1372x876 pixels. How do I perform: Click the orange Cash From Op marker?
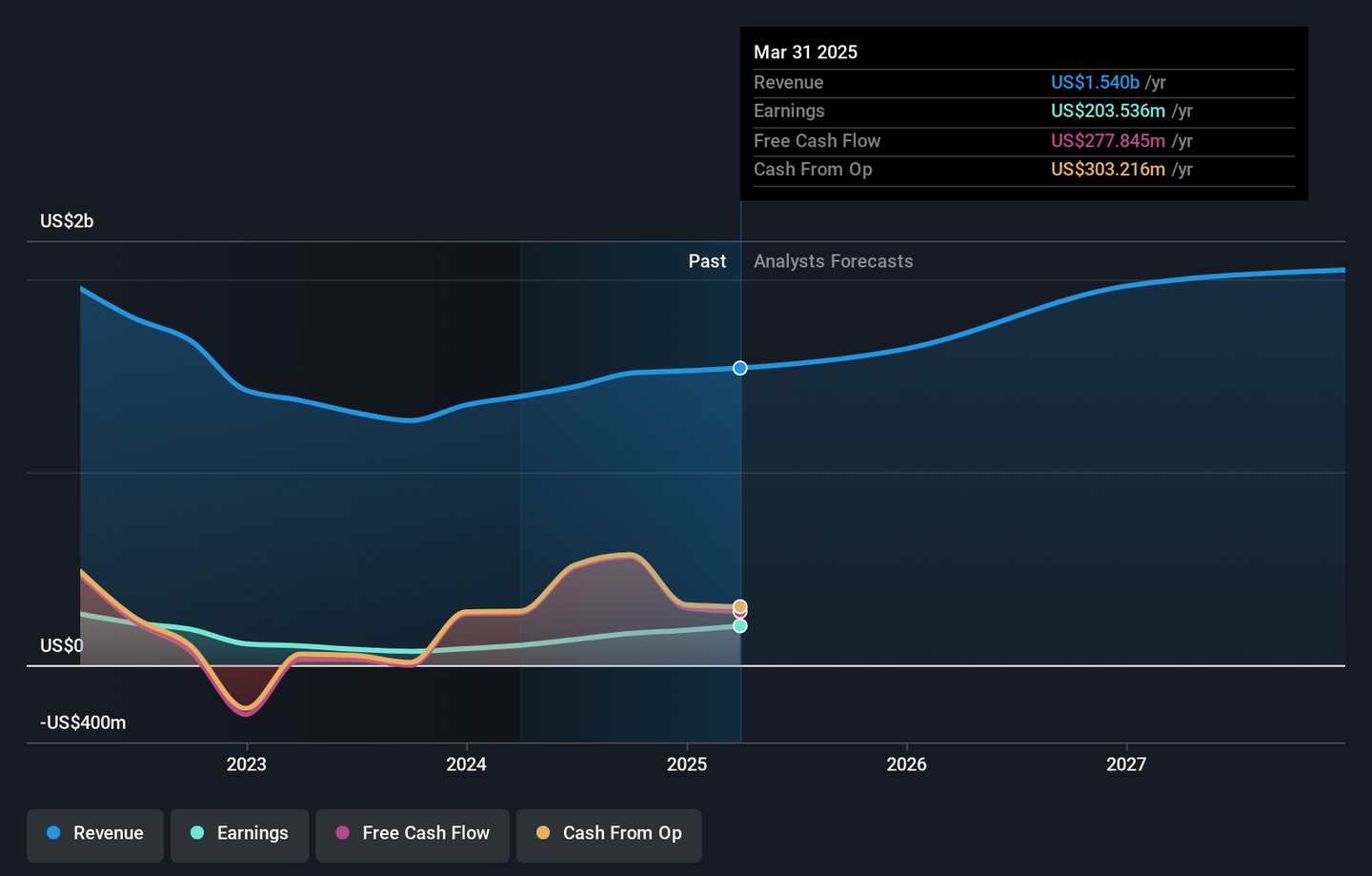coord(740,606)
